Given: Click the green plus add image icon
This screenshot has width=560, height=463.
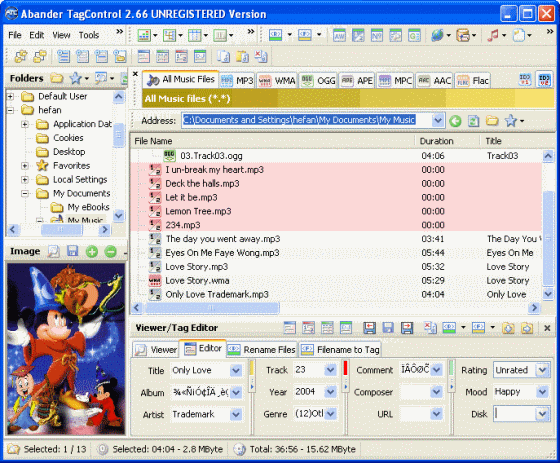Looking at the screenshot, I should point(92,252).
